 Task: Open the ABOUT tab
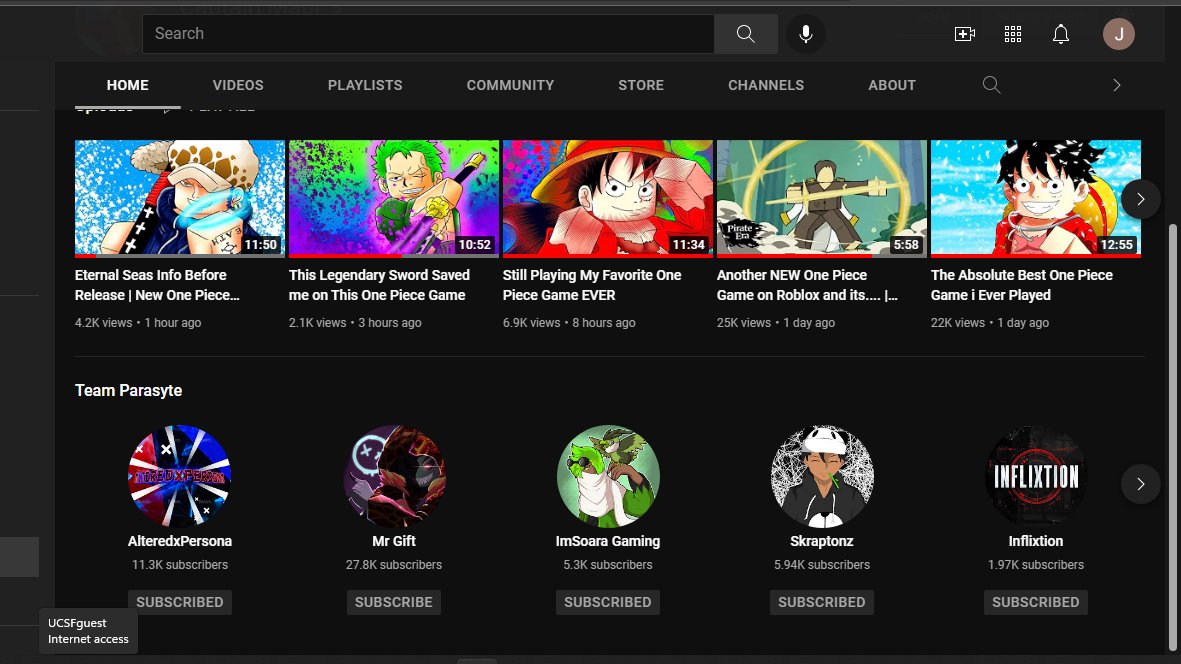pyautogui.click(x=892, y=85)
